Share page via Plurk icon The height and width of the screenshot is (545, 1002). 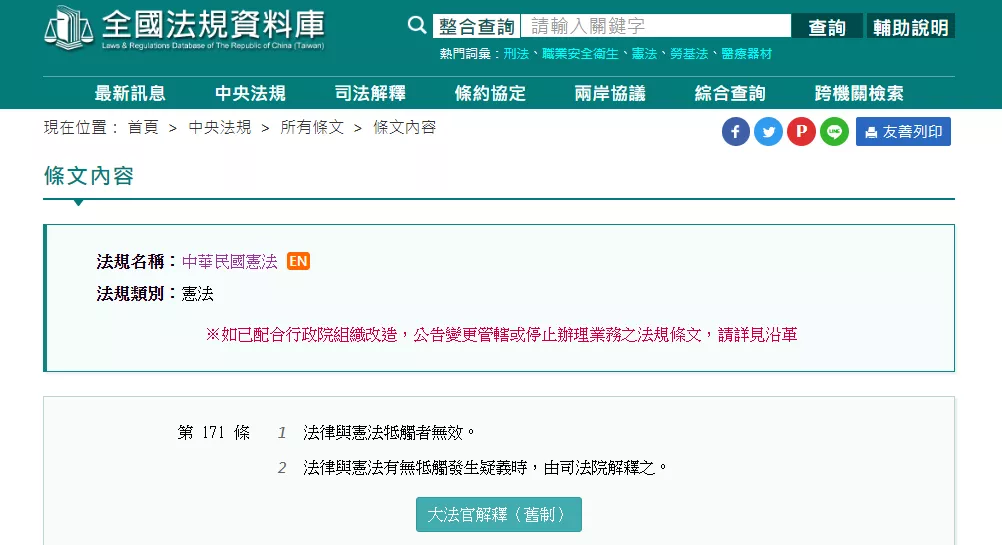[x=801, y=132]
